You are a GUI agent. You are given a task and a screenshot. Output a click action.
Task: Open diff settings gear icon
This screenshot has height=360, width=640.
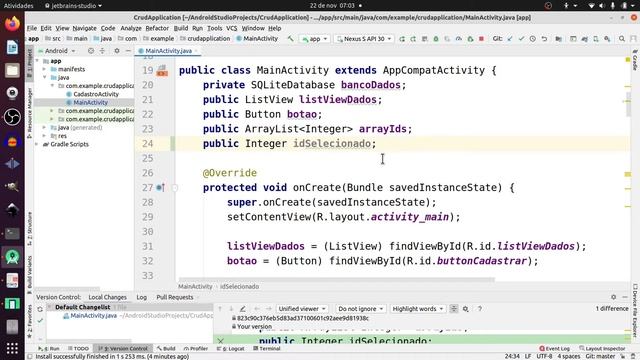click(x=466, y=309)
